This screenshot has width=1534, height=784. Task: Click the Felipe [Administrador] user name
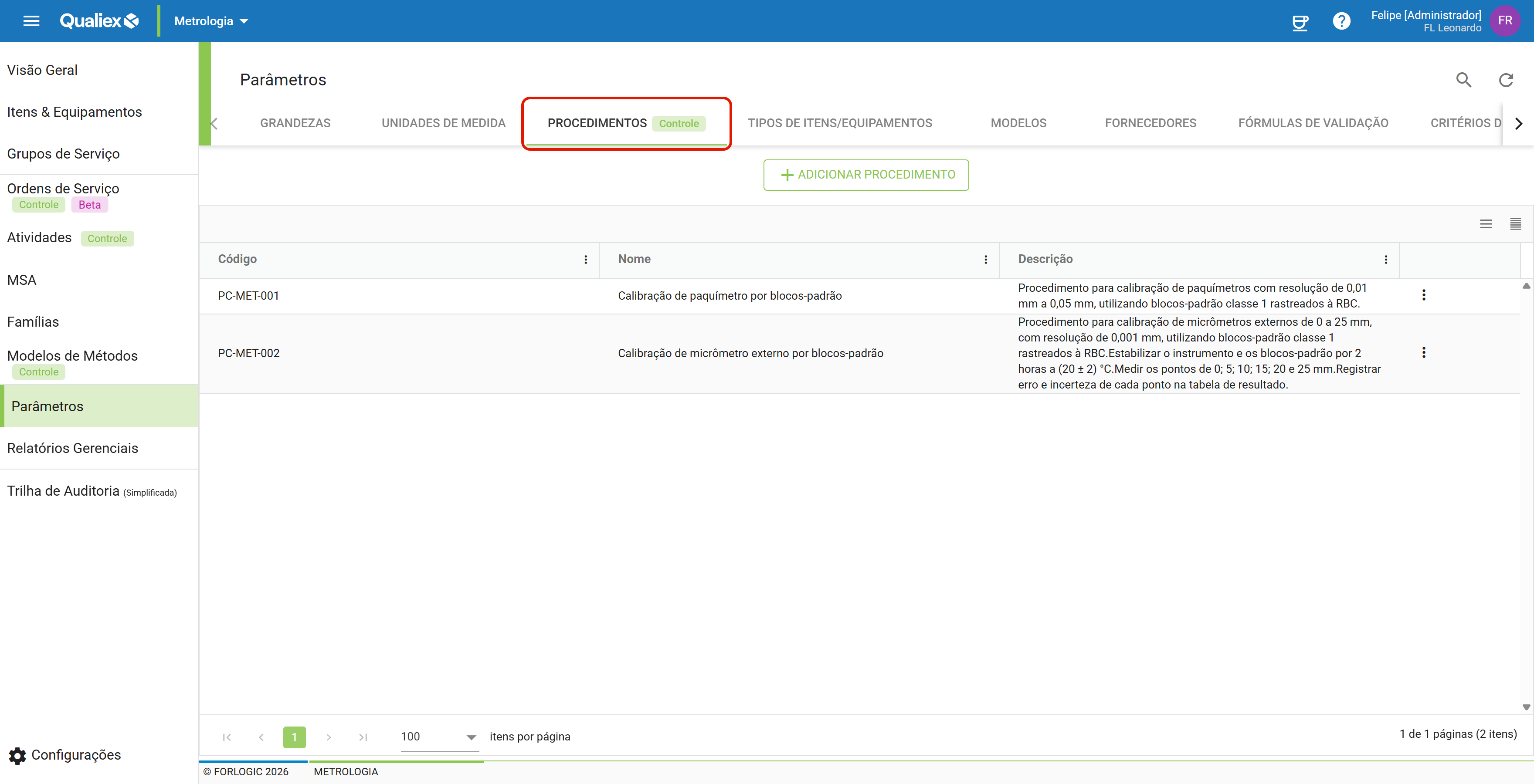1425,15
